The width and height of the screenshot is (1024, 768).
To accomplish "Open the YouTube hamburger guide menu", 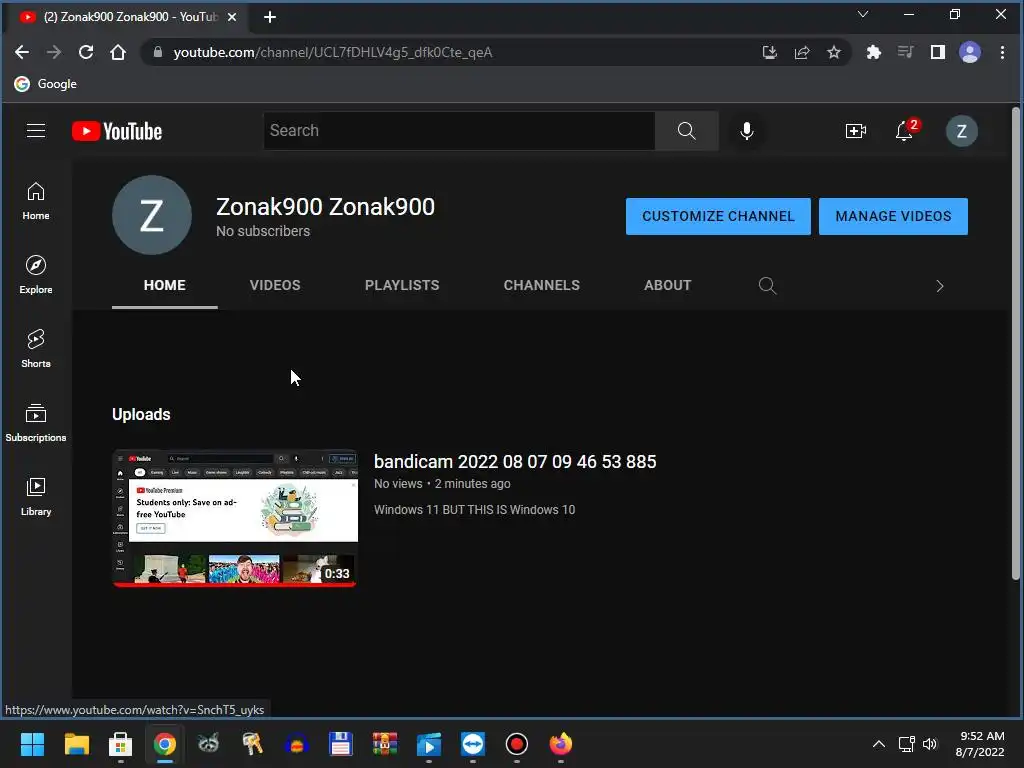I will pos(36,131).
